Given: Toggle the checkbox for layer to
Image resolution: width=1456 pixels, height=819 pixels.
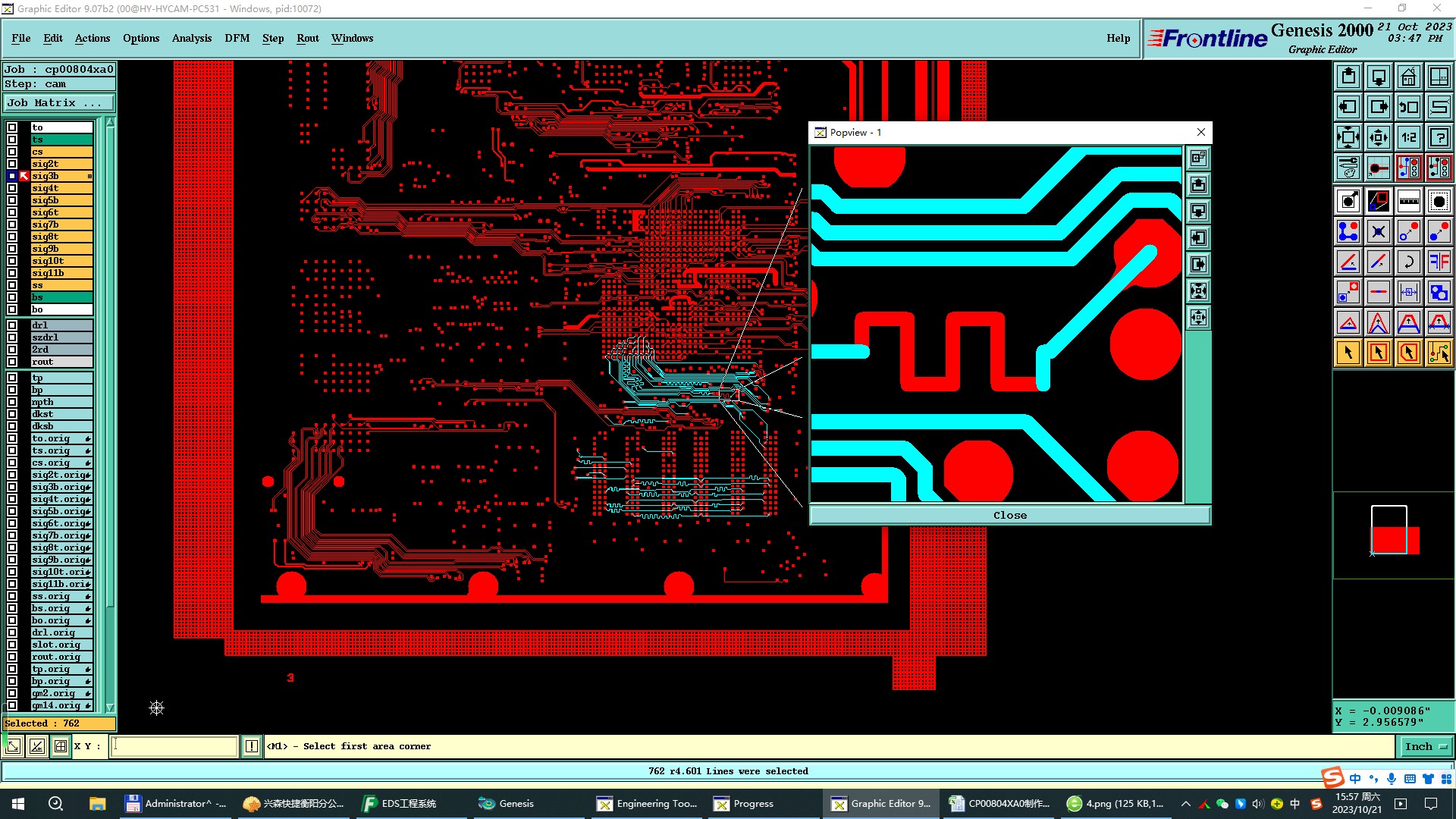Looking at the screenshot, I should 12,127.
